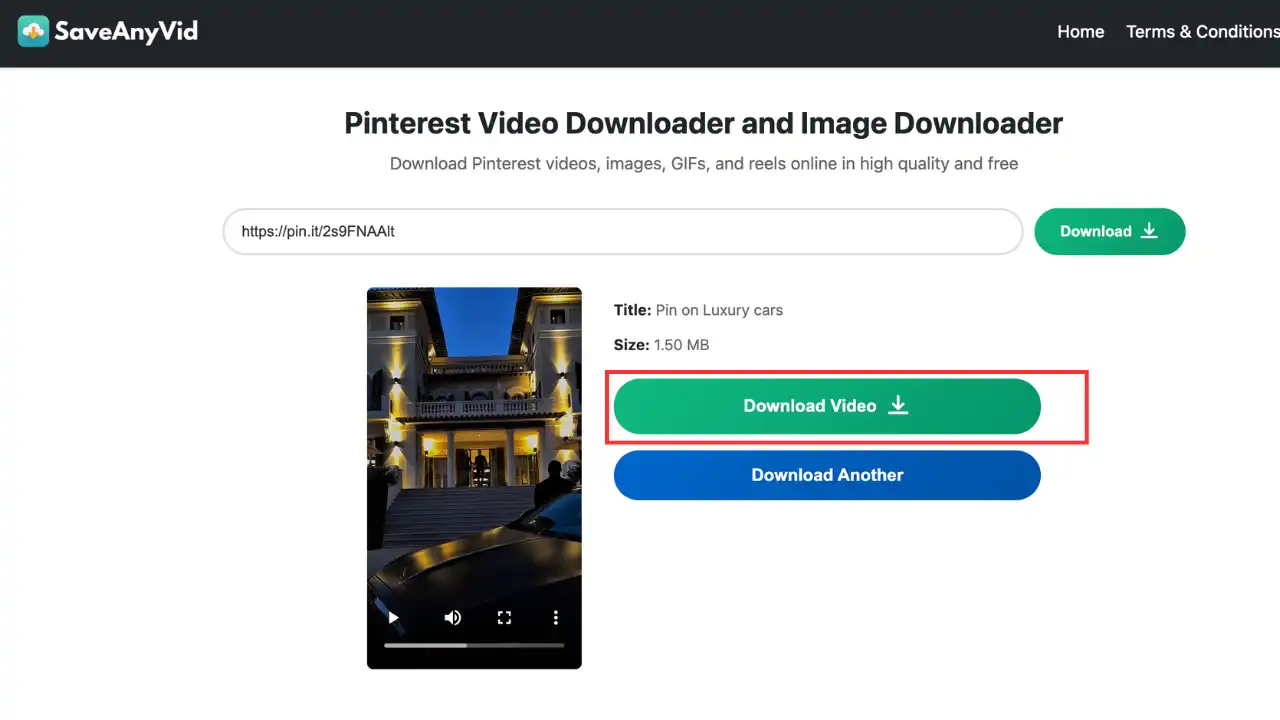The image size is (1280, 720).
Task: Click the SaveAnyVid cloud logo icon
Action: (33, 31)
